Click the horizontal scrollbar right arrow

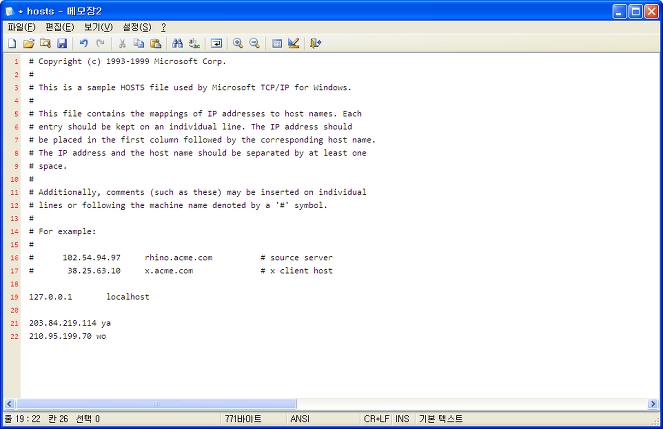pos(653,404)
